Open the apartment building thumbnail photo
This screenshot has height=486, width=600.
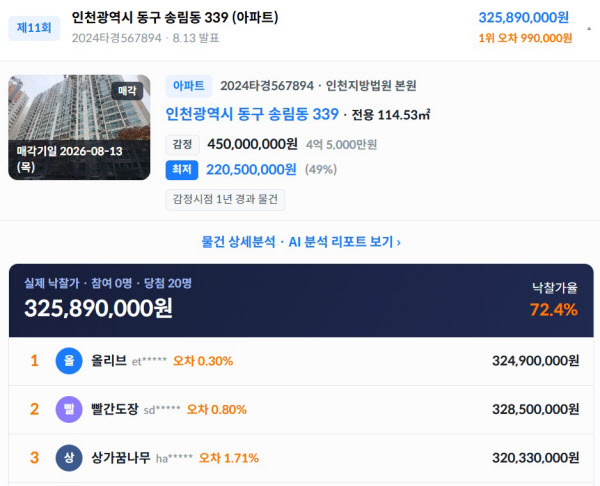tap(79, 127)
